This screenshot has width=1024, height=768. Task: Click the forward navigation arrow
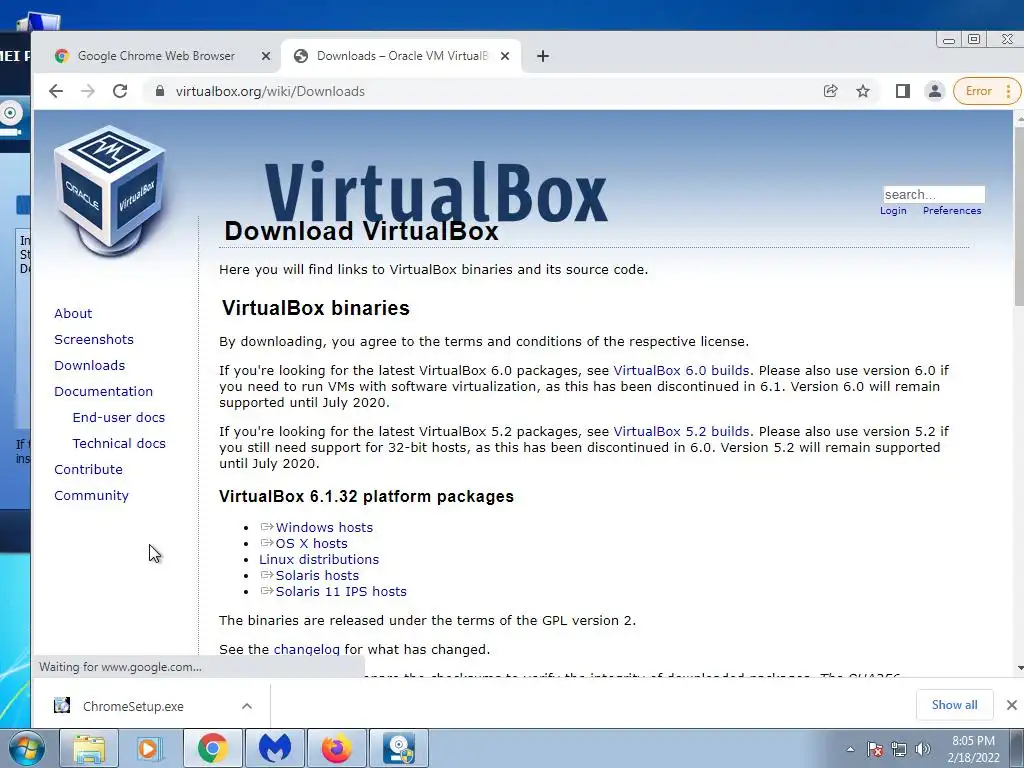[x=88, y=91]
